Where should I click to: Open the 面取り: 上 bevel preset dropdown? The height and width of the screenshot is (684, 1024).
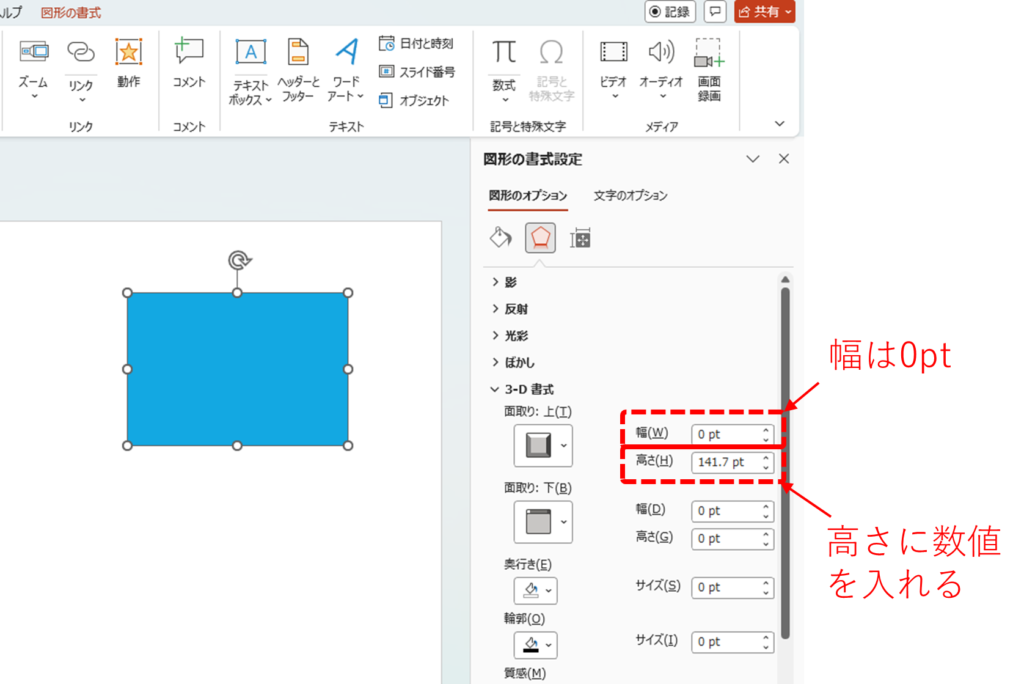click(567, 445)
